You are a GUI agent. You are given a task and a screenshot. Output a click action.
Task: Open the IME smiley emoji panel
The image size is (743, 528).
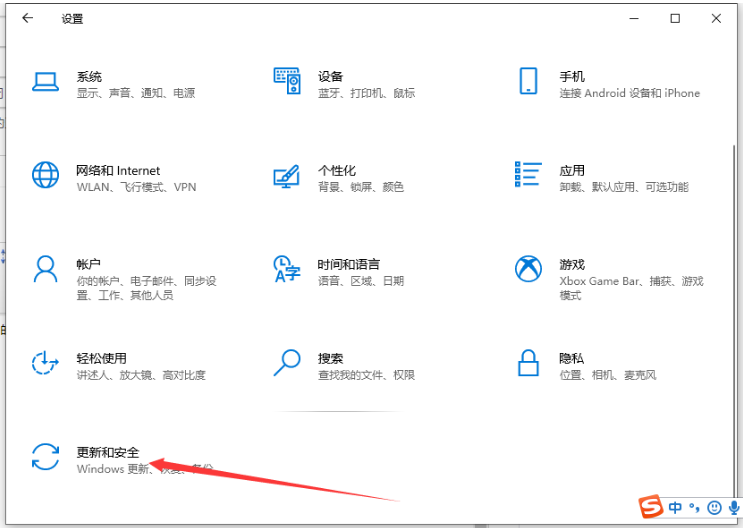click(714, 507)
